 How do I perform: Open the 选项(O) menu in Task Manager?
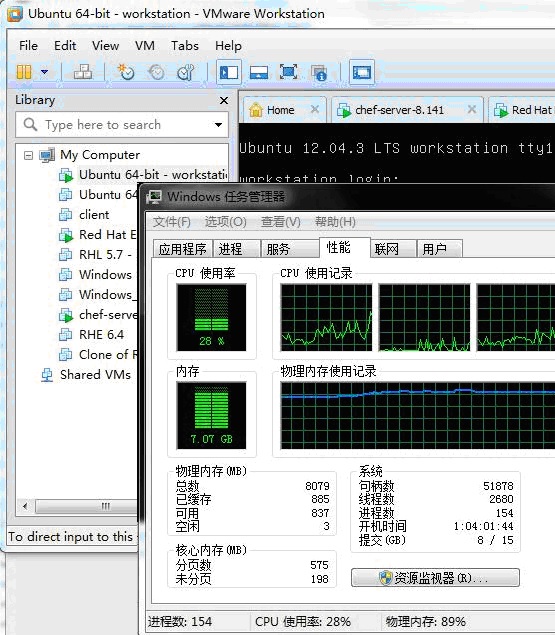pos(225,222)
